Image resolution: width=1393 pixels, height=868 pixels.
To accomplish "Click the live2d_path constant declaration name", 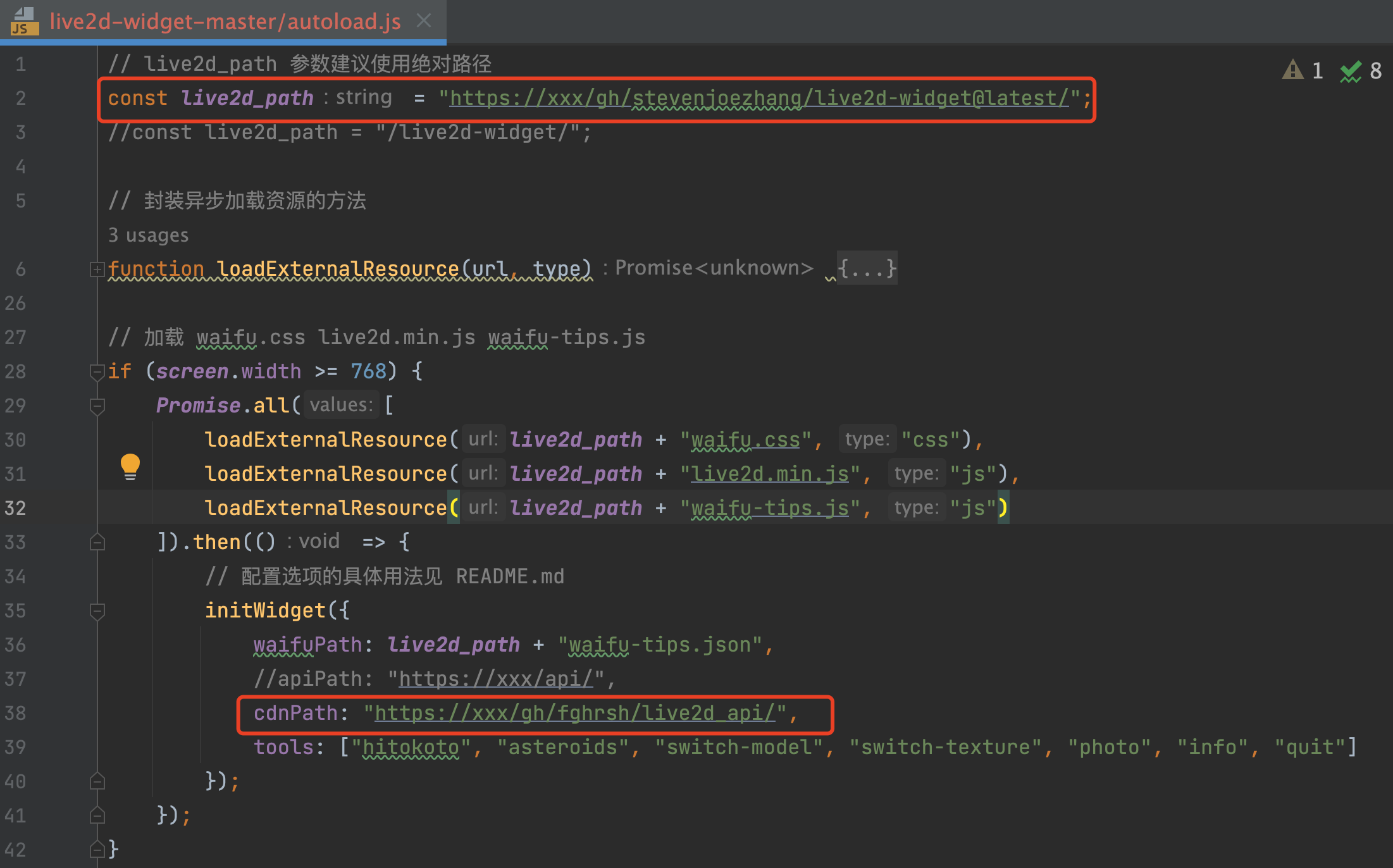I will [x=247, y=98].
